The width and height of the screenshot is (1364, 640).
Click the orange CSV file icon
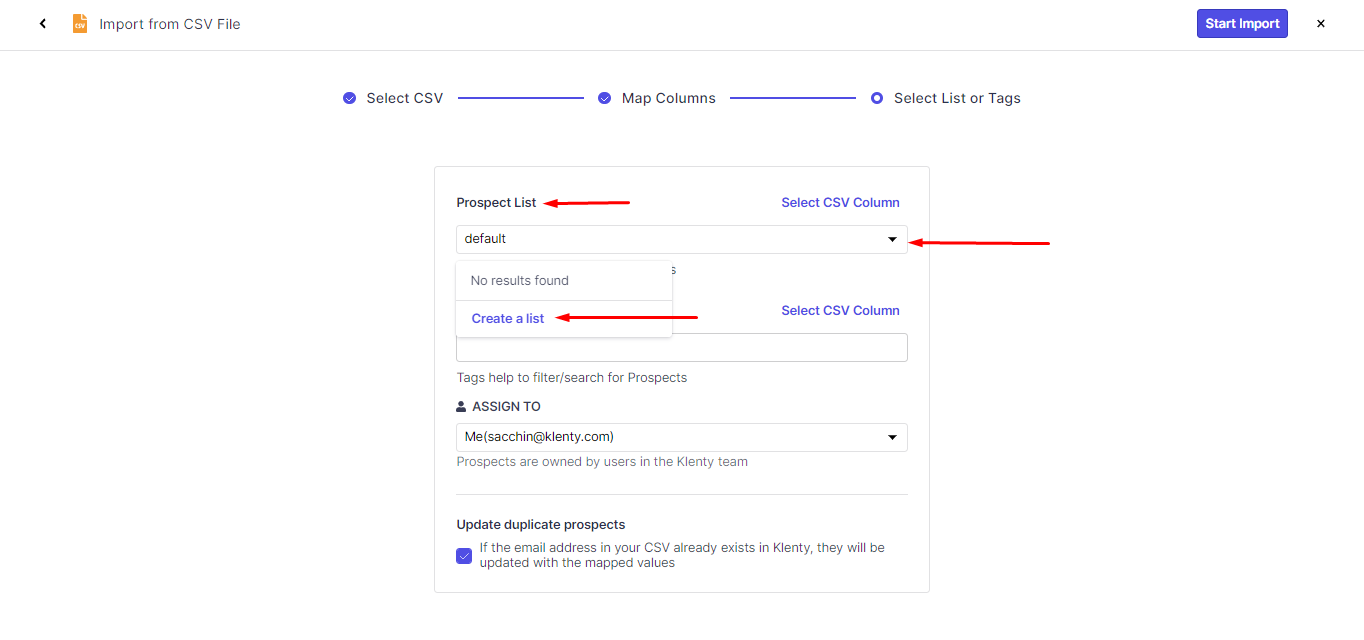click(x=80, y=24)
